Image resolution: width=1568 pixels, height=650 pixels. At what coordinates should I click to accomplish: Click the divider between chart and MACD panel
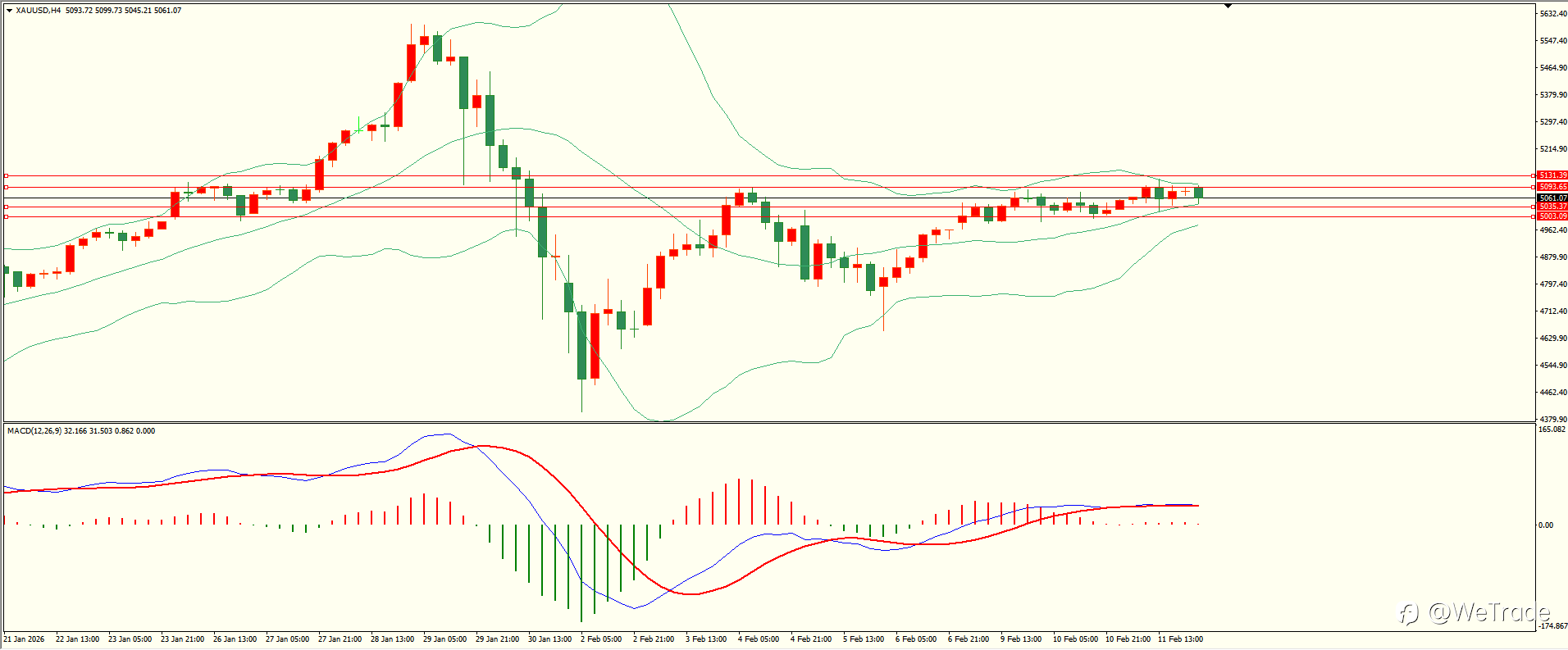coord(768,423)
